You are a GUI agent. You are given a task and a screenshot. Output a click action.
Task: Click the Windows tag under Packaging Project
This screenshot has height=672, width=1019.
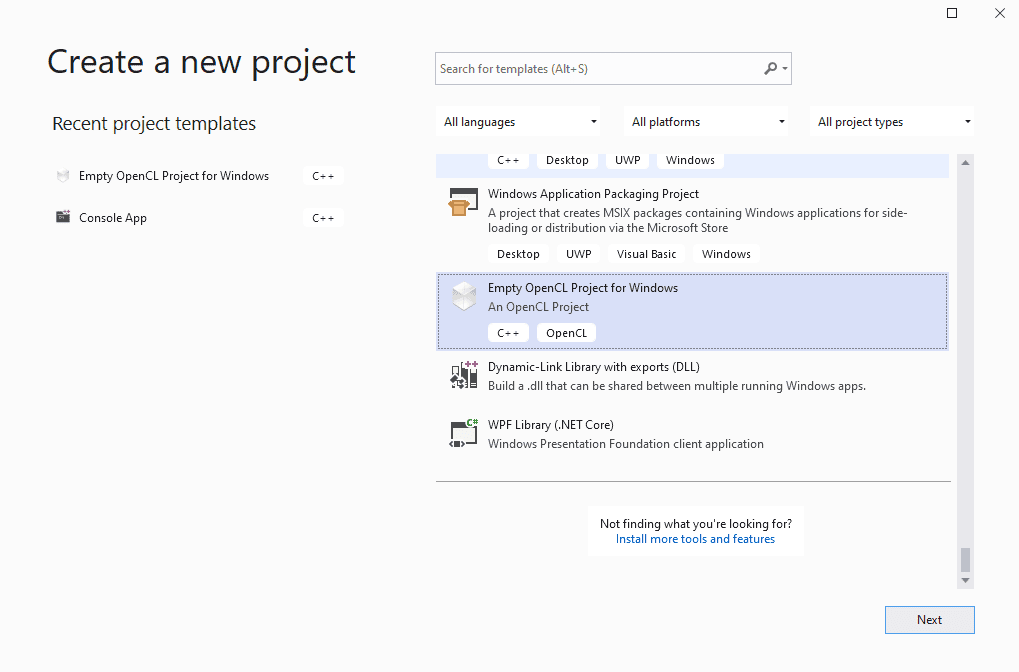tap(726, 254)
